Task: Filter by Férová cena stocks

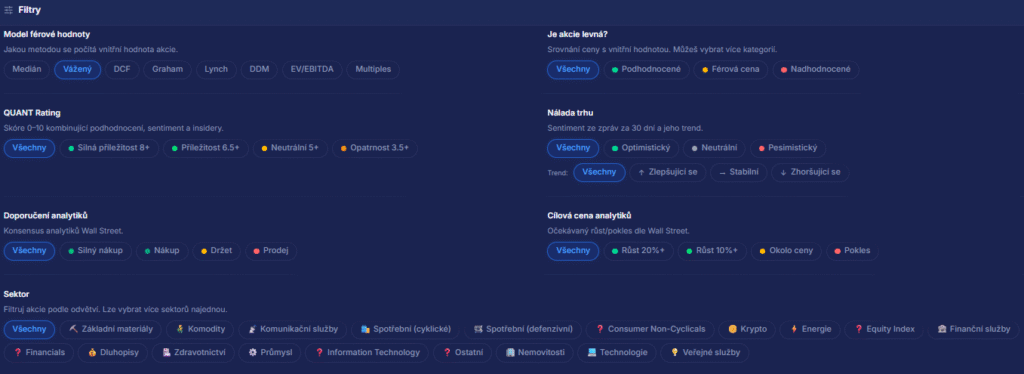Action: point(731,69)
